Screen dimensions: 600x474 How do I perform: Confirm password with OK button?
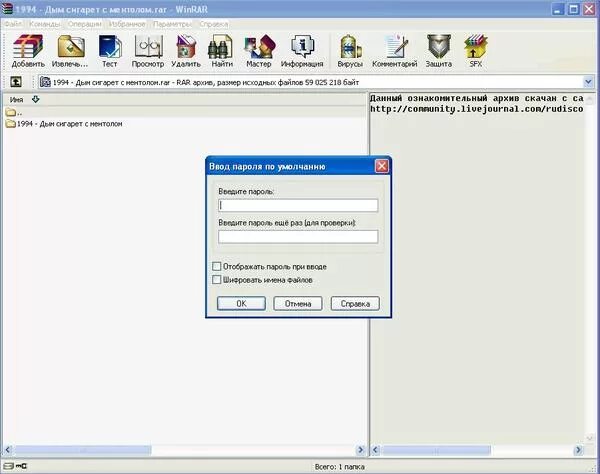pos(241,303)
